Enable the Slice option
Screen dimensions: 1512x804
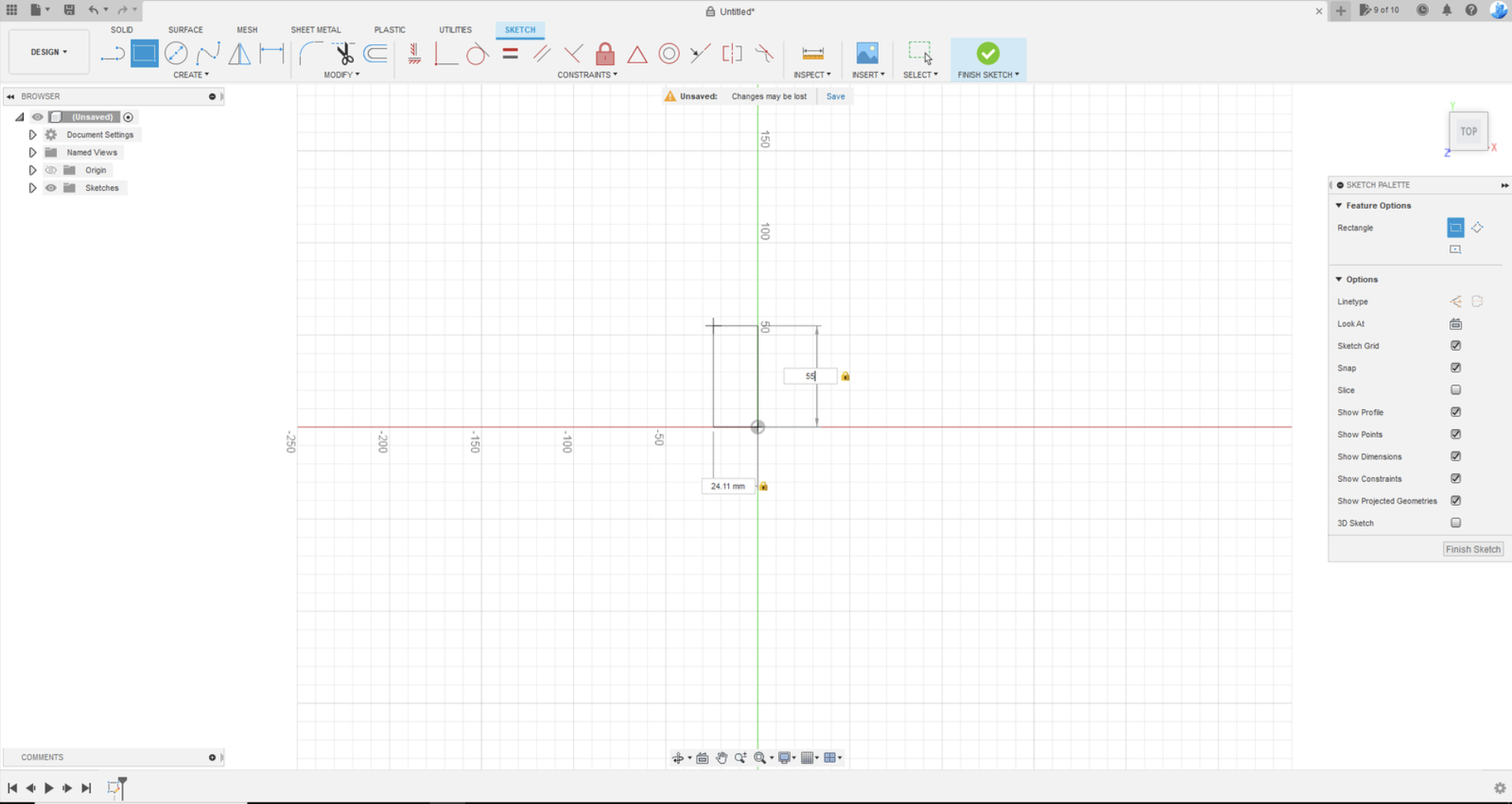click(1455, 389)
